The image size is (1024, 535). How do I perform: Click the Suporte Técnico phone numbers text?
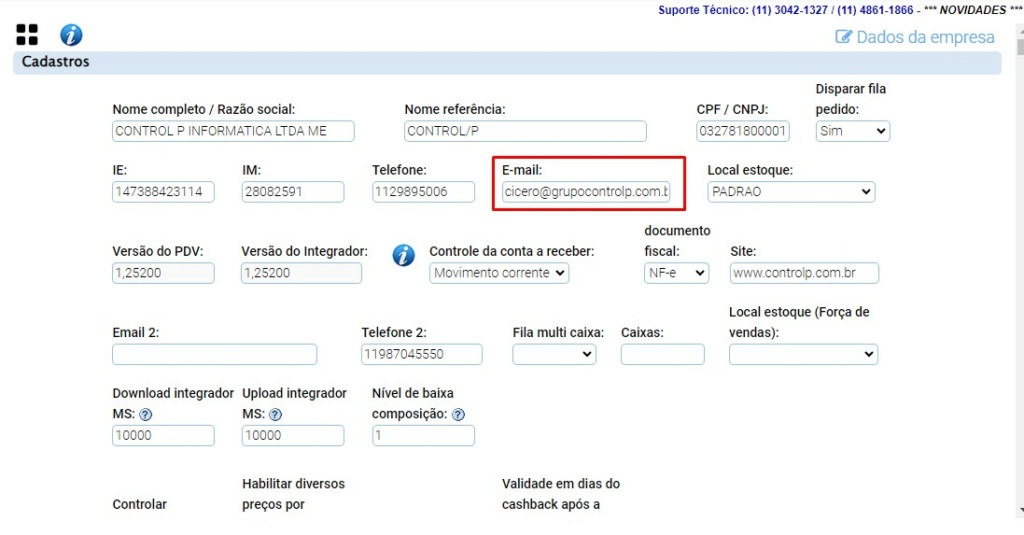[x=786, y=10]
